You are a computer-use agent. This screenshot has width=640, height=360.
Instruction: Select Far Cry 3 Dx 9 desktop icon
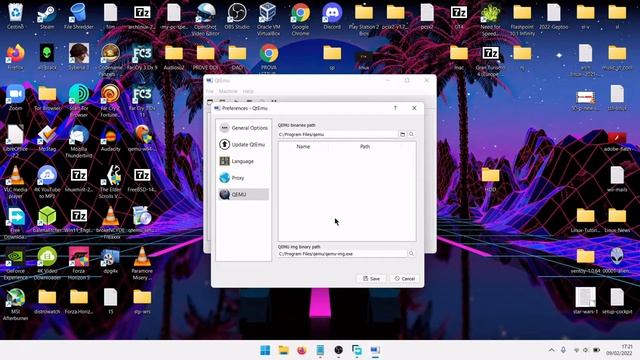coord(142,57)
